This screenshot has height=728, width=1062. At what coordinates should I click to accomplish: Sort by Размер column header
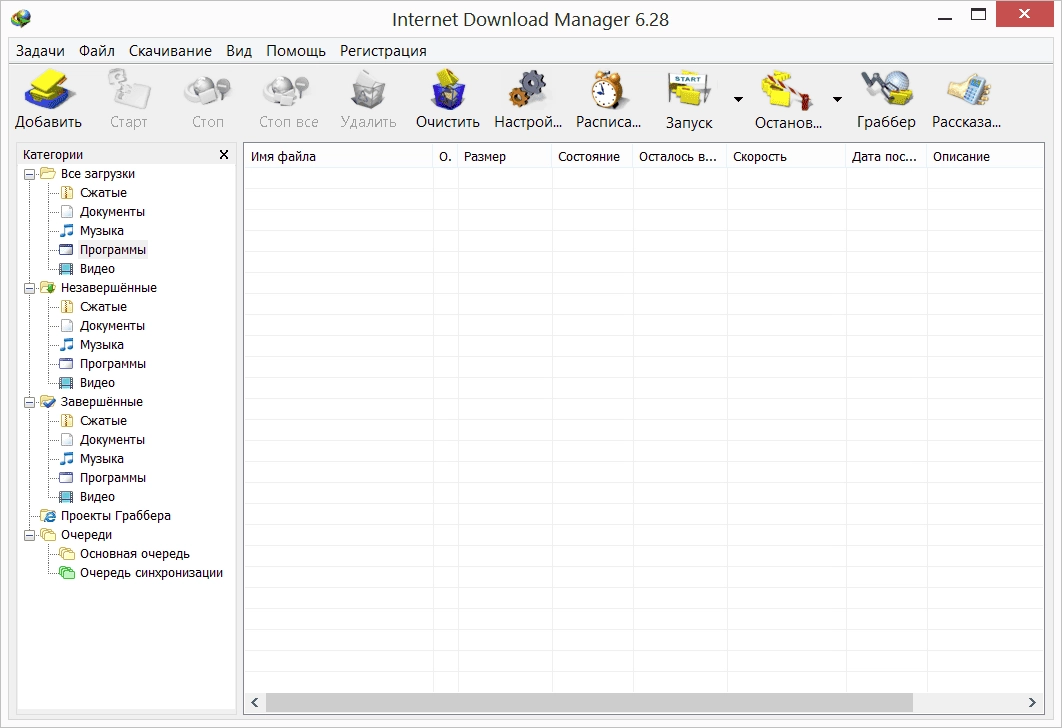coord(505,156)
